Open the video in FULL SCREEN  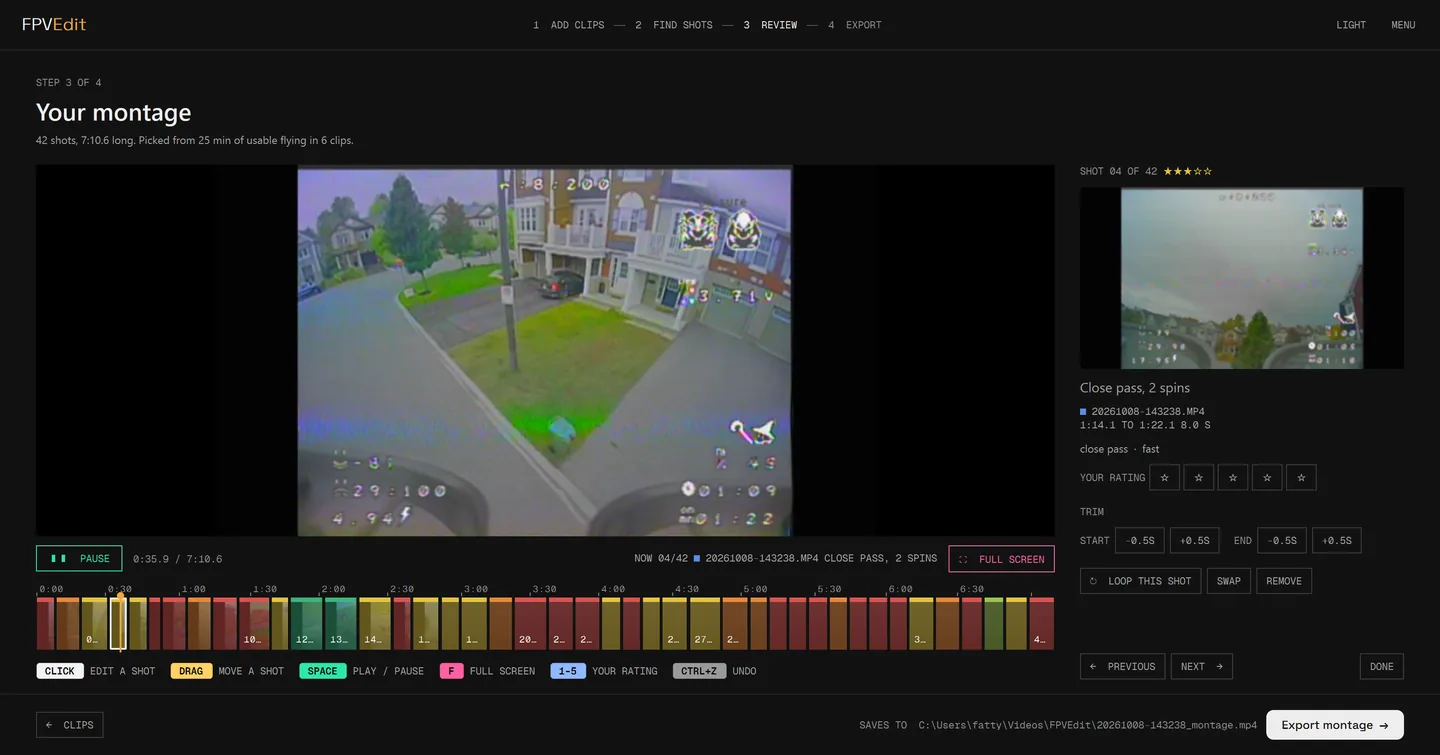[x=1002, y=559]
